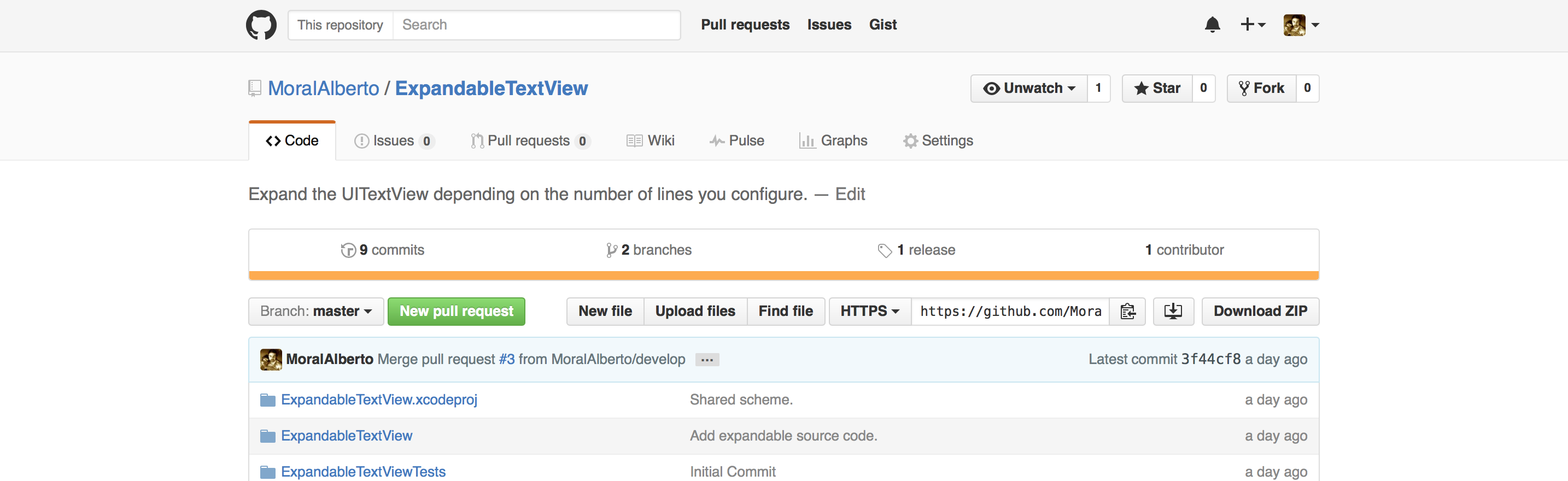Open the HTTPS protocol dropdown
The height and width of the screenshot is (481, 1568).
click(870, 312)
